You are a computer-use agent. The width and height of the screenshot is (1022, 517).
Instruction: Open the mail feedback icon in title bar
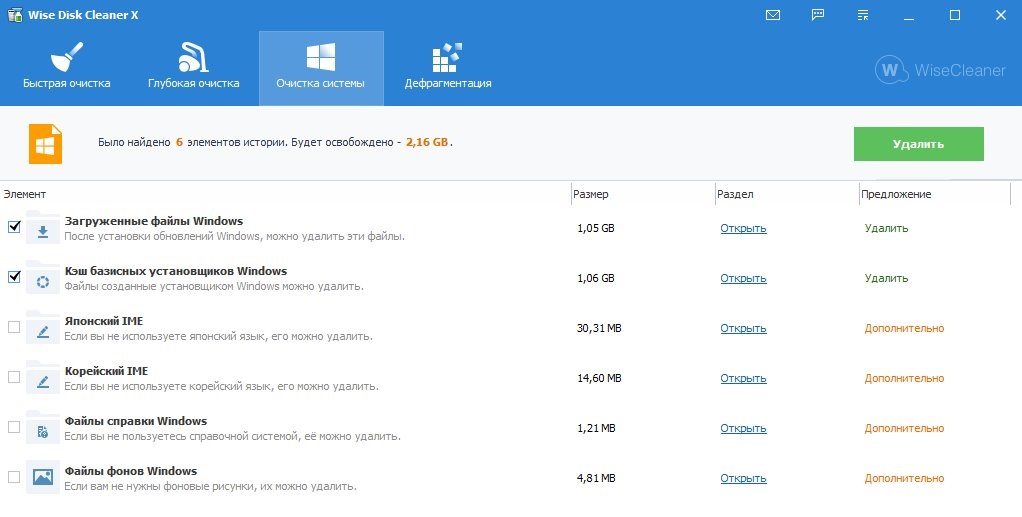[773, 15]
